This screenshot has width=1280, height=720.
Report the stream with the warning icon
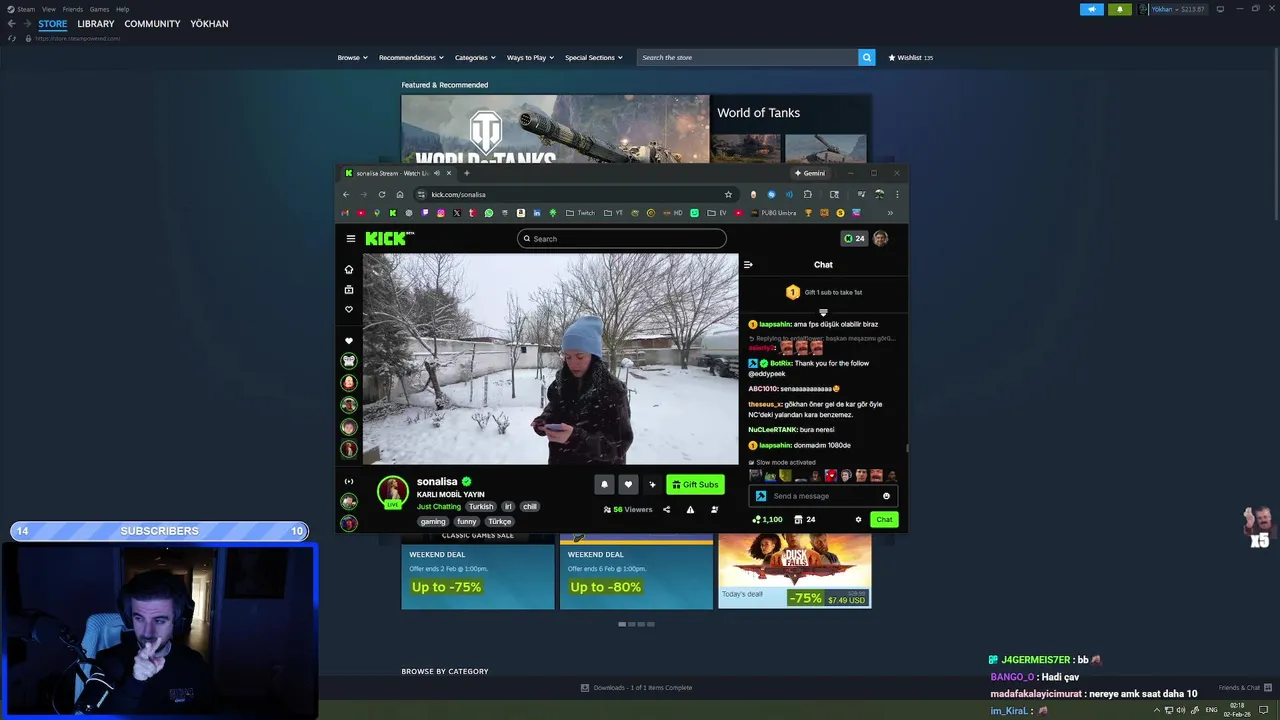pos(690,509)
